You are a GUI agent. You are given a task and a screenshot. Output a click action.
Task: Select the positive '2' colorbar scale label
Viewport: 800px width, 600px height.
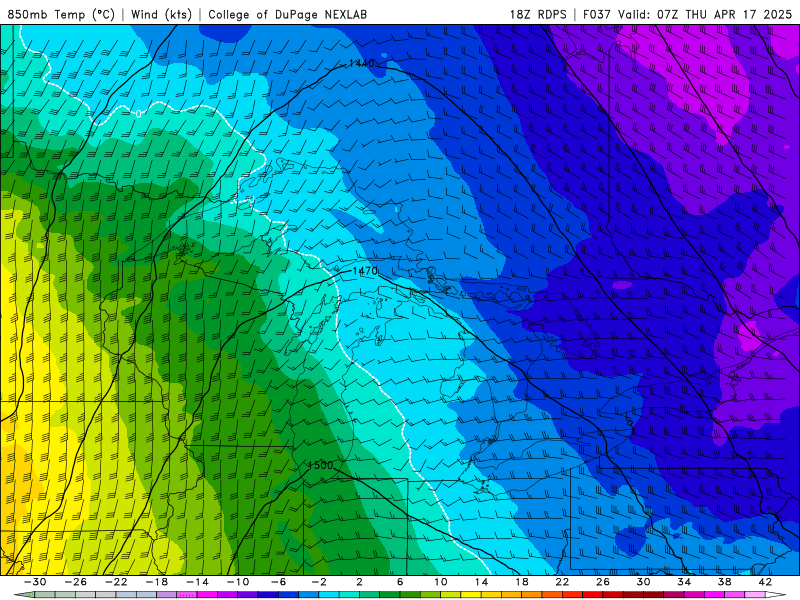(359, 582)
